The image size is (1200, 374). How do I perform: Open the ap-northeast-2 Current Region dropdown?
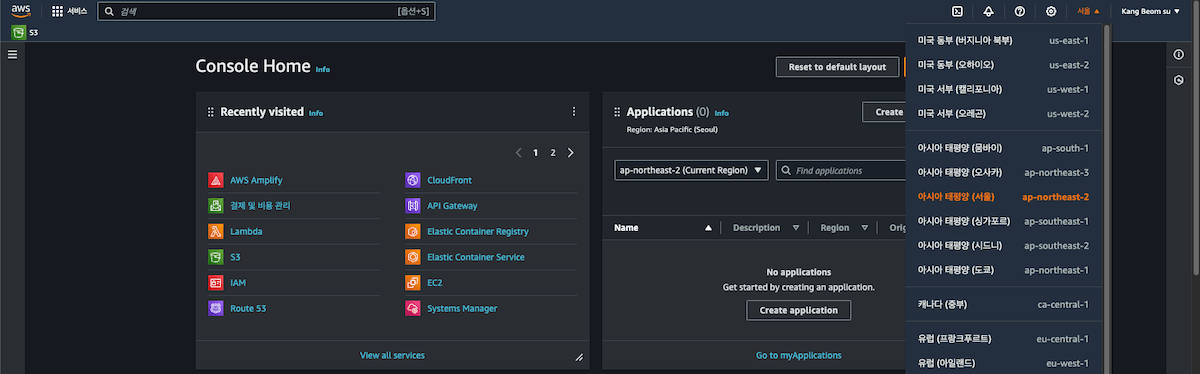tap(691, 170)
